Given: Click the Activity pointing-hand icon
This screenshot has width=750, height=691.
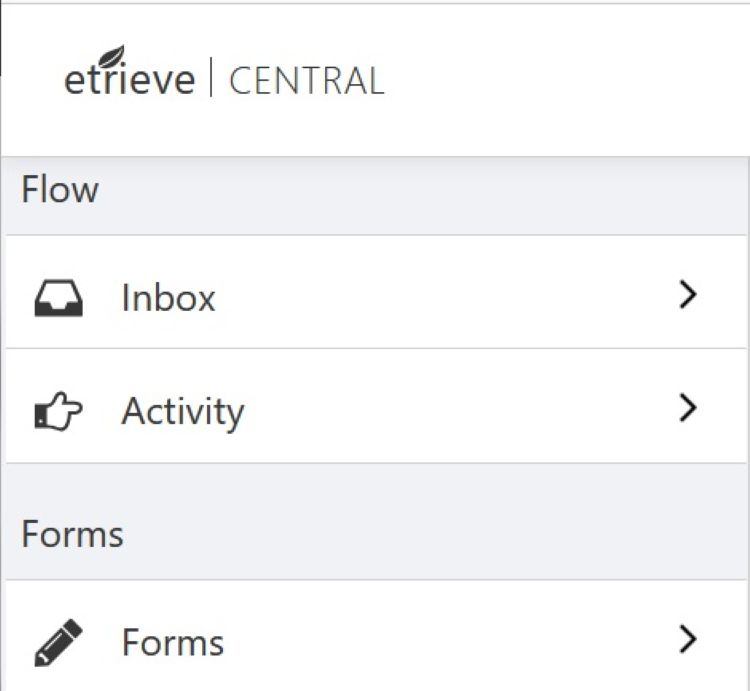Looking at the screenshot, I should pos(59,412).
